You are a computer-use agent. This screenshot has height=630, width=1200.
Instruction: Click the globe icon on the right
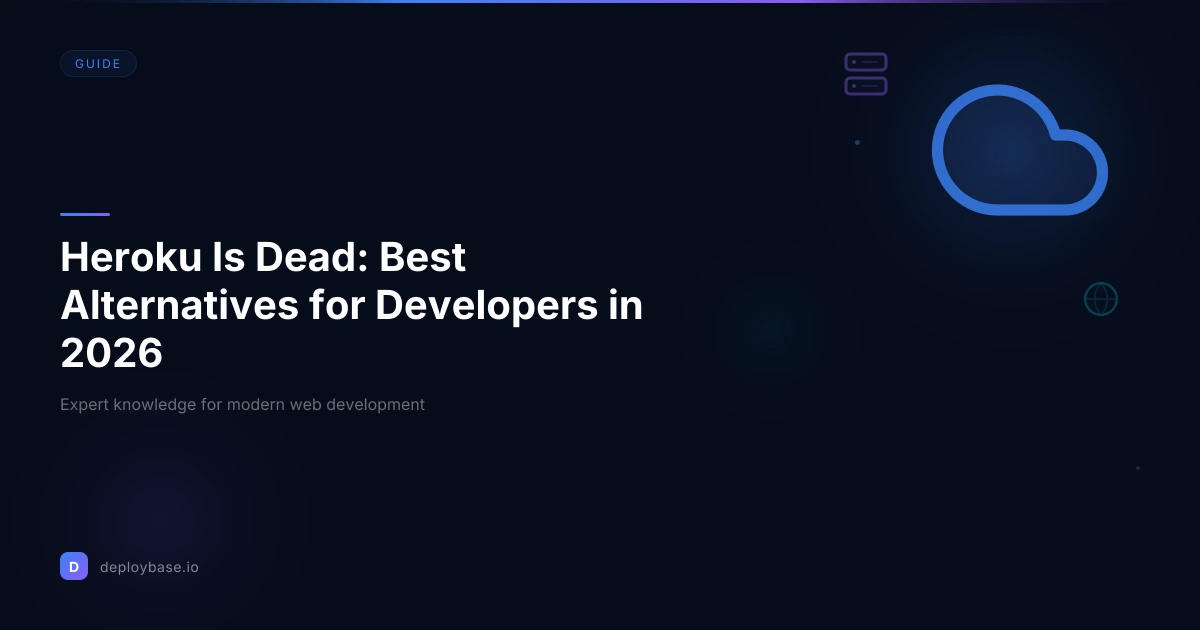coord(1101,299)
